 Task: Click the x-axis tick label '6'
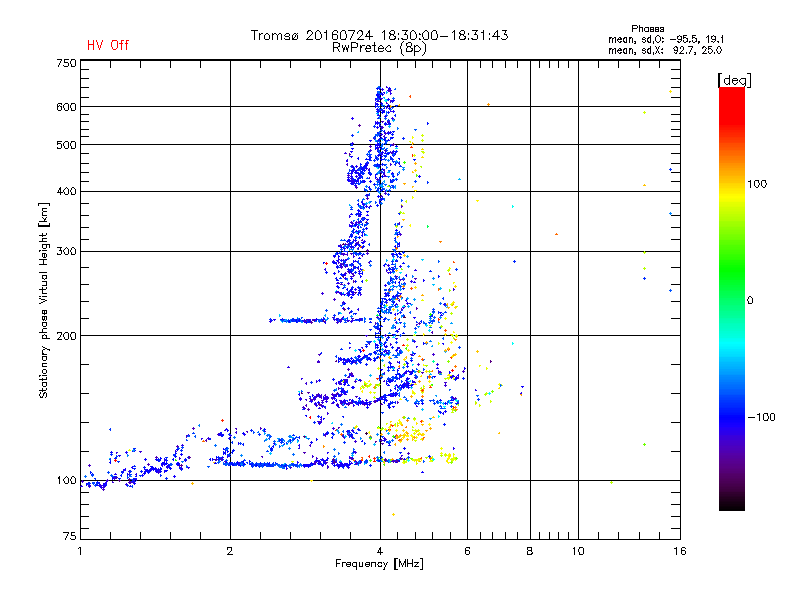point(467,551)
